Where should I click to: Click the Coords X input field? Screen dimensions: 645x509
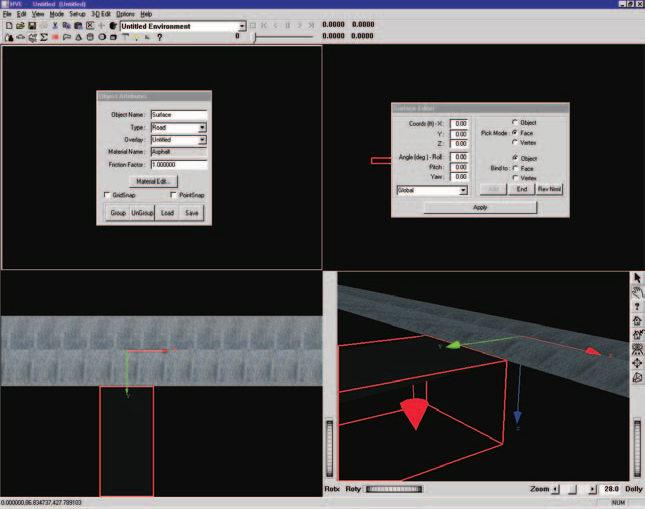point(459,123)
